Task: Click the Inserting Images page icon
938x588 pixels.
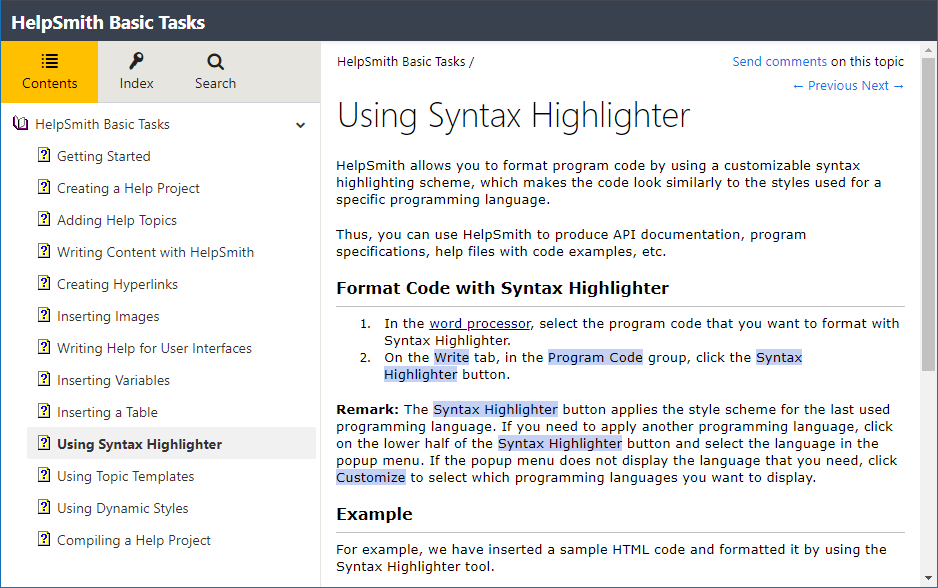Action: pos(44,315)
